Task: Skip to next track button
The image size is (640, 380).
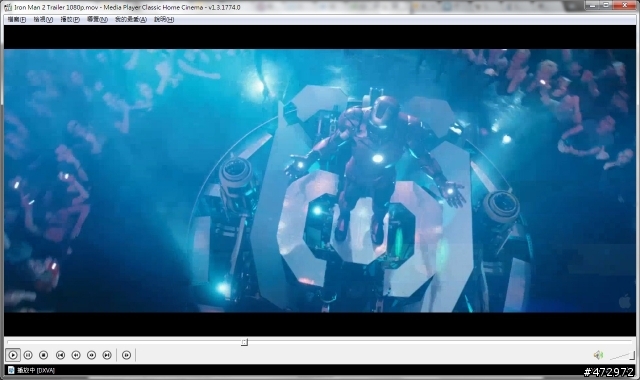Action: pos(107,355)
